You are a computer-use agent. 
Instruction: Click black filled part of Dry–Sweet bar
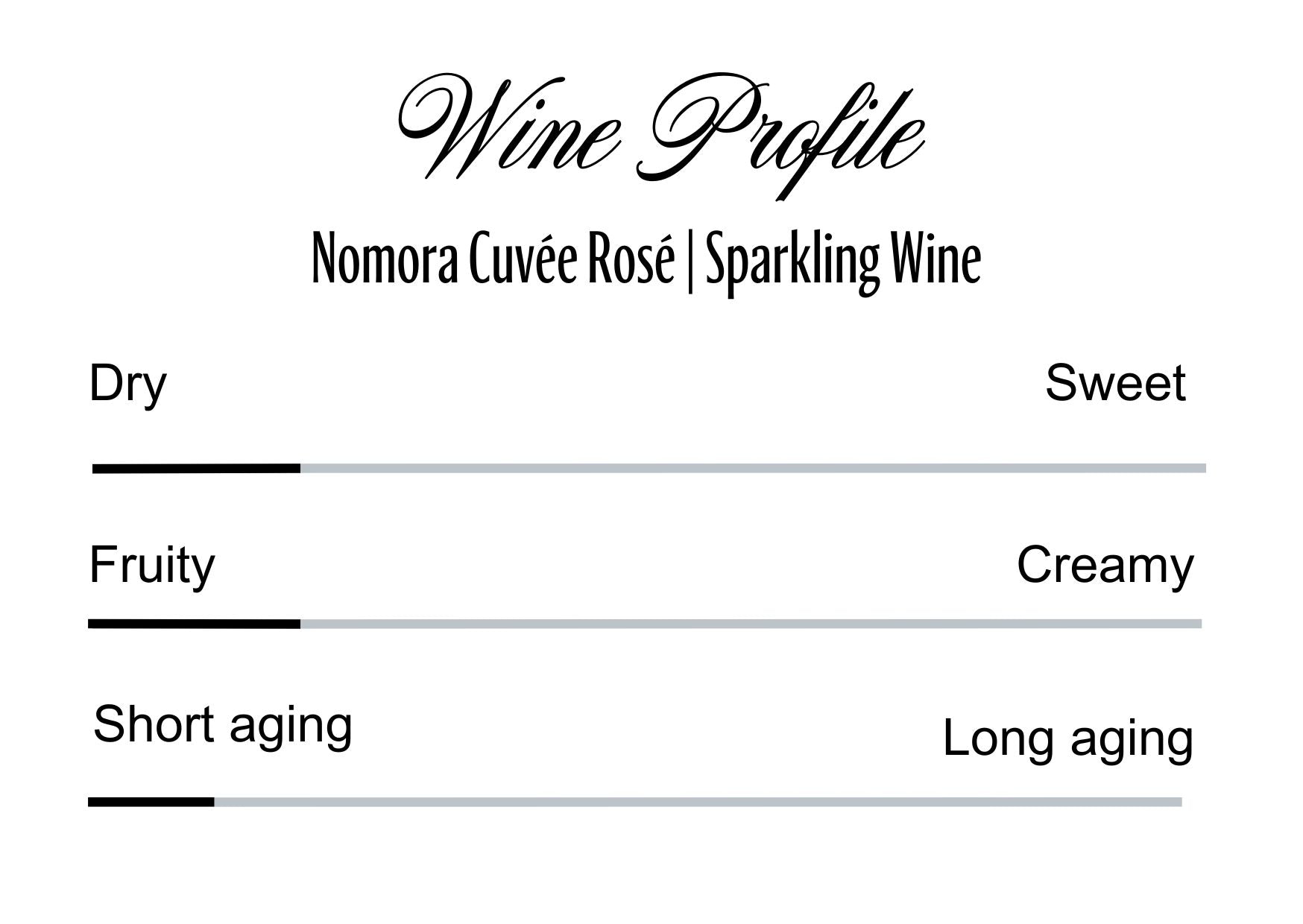point(196,469)
